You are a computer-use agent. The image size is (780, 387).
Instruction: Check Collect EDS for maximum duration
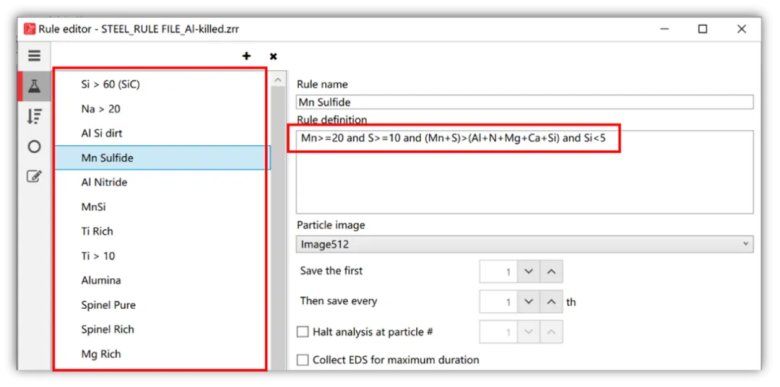tap(302, 360)
